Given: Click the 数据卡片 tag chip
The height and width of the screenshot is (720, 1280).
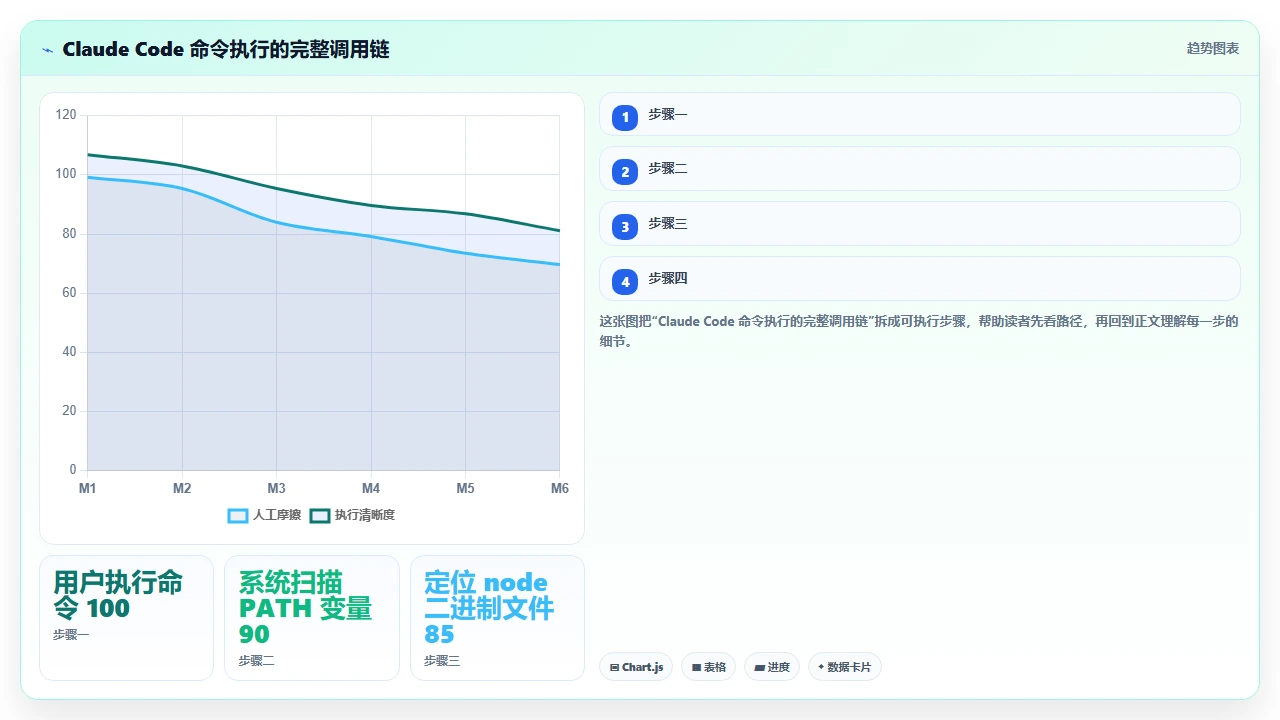Looking at the screenshot, I should click(x=844, y=667).
